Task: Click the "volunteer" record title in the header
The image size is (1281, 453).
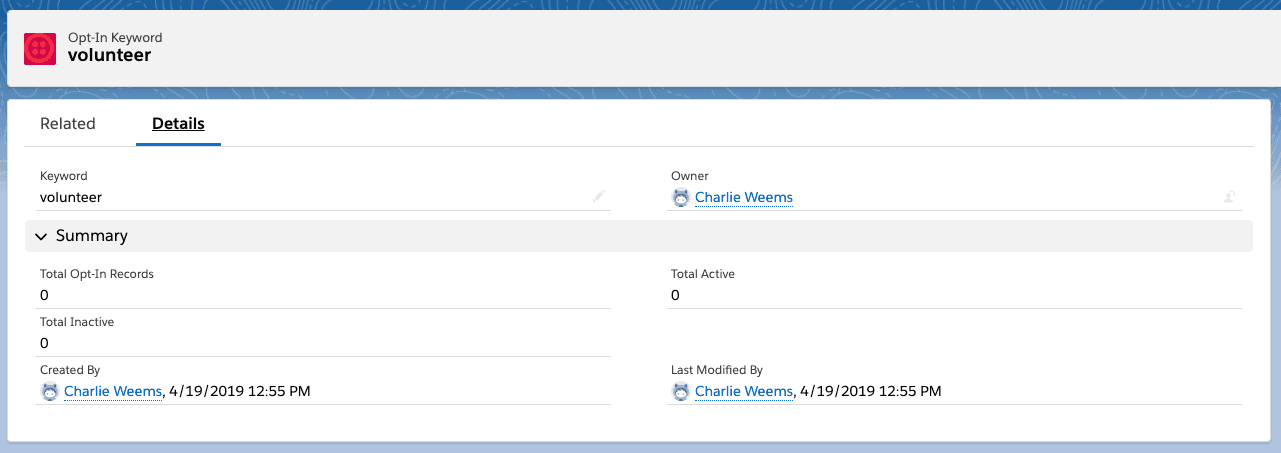Action: [x=109, y=56]
